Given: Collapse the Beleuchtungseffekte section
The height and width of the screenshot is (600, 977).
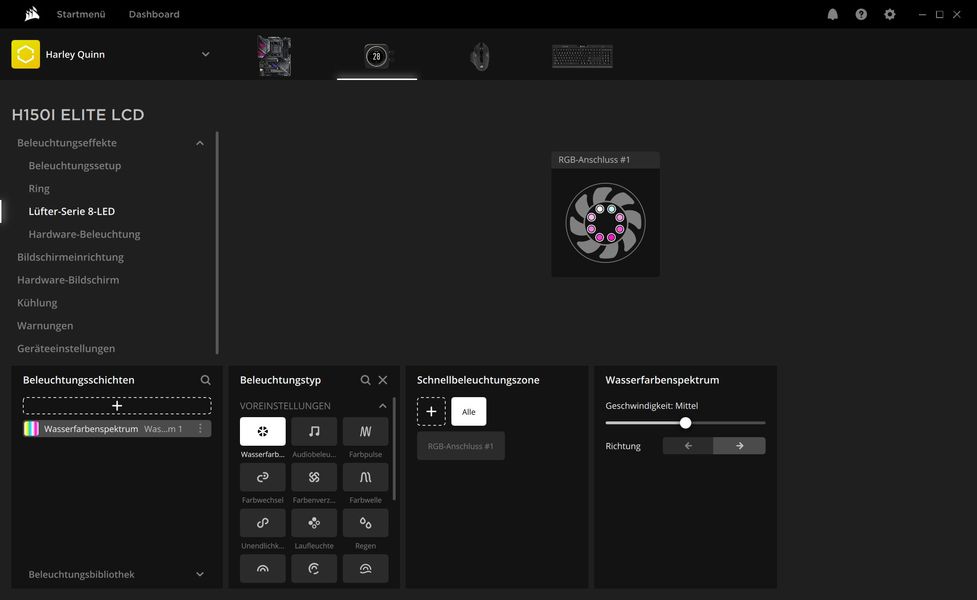Looking at the screenshot, I should pyautogui.click(x=199, y=143).
